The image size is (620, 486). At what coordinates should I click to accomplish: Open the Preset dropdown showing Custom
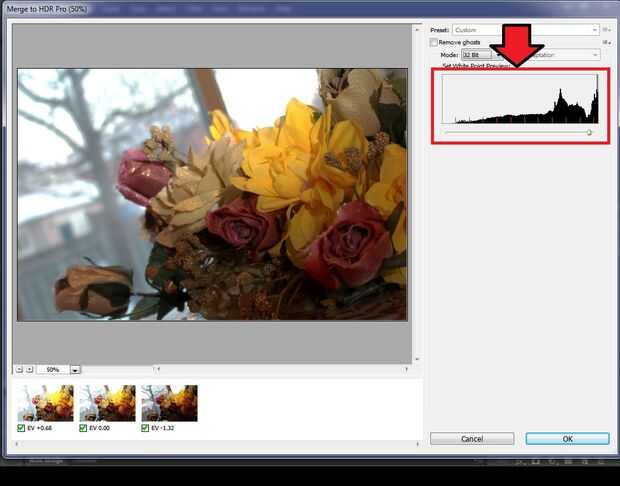point(526,30)
